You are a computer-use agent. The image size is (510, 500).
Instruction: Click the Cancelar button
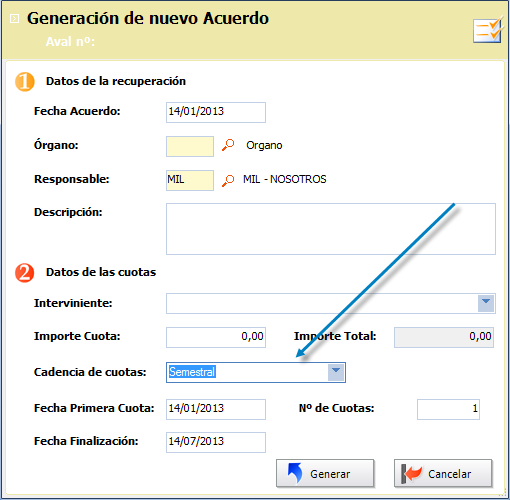443,473
